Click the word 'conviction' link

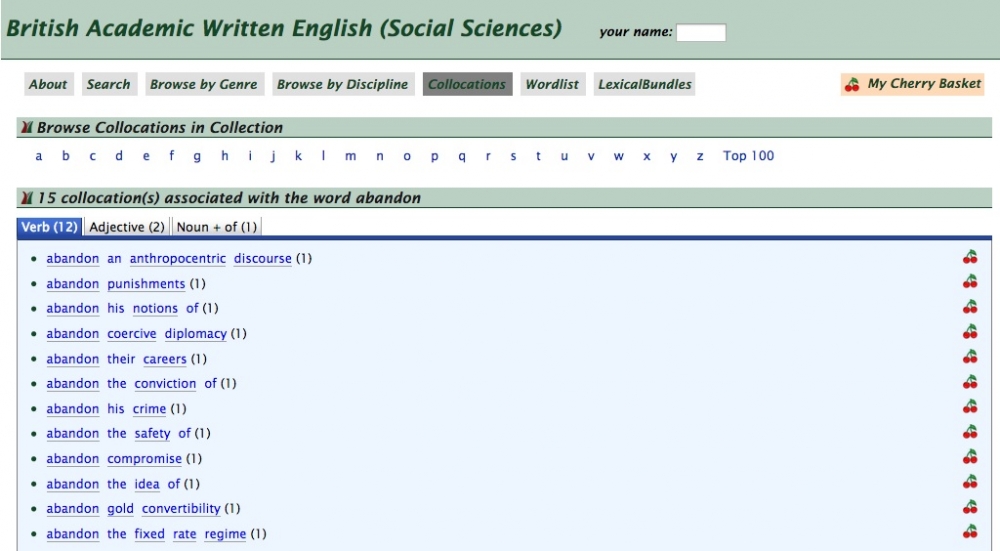tap(165, 383)
